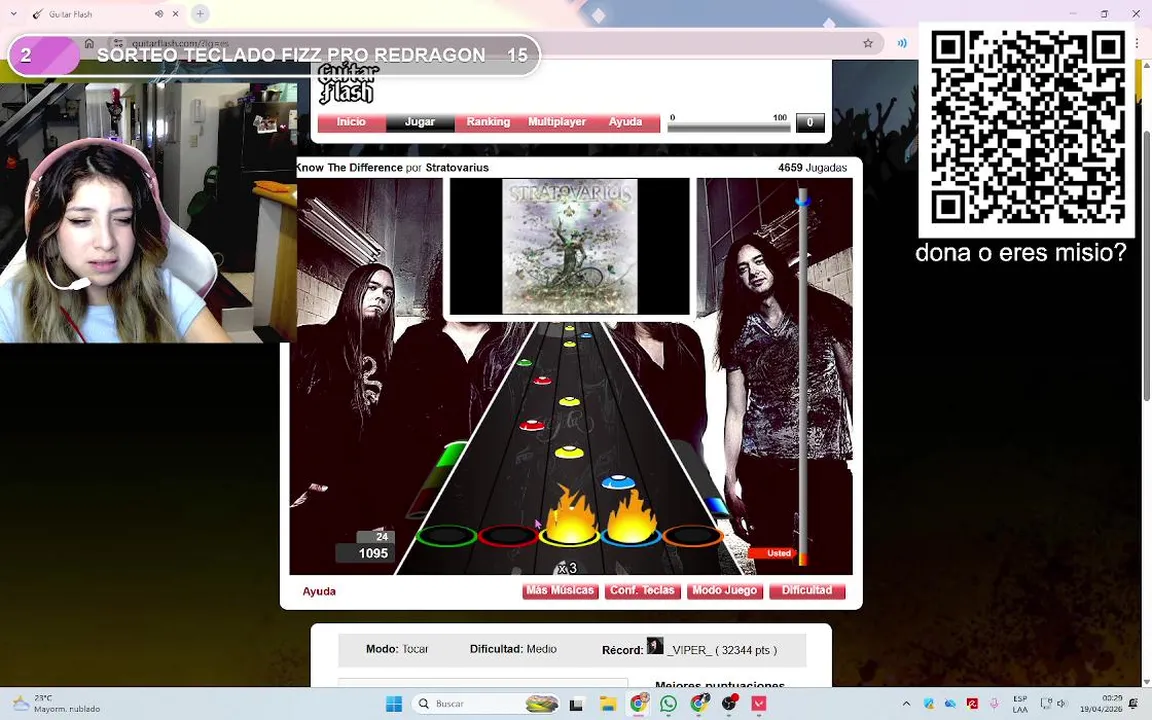This screenshot has width=1152, height=720.
Task: Open the Inicio menu item
Action: pos(351,122)
